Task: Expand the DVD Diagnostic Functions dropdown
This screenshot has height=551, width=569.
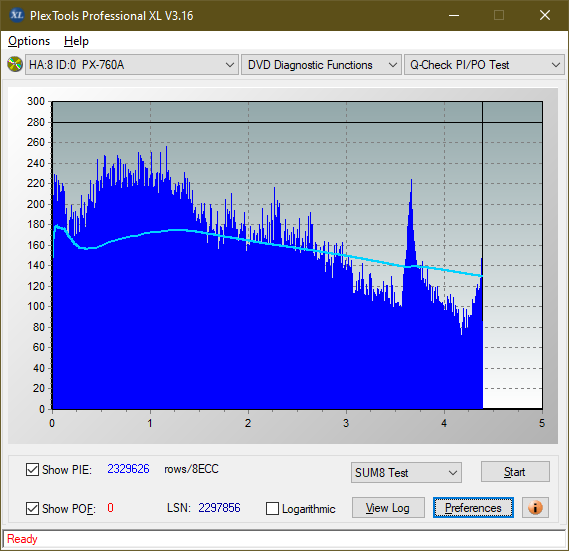Action: tap(321, 65)
